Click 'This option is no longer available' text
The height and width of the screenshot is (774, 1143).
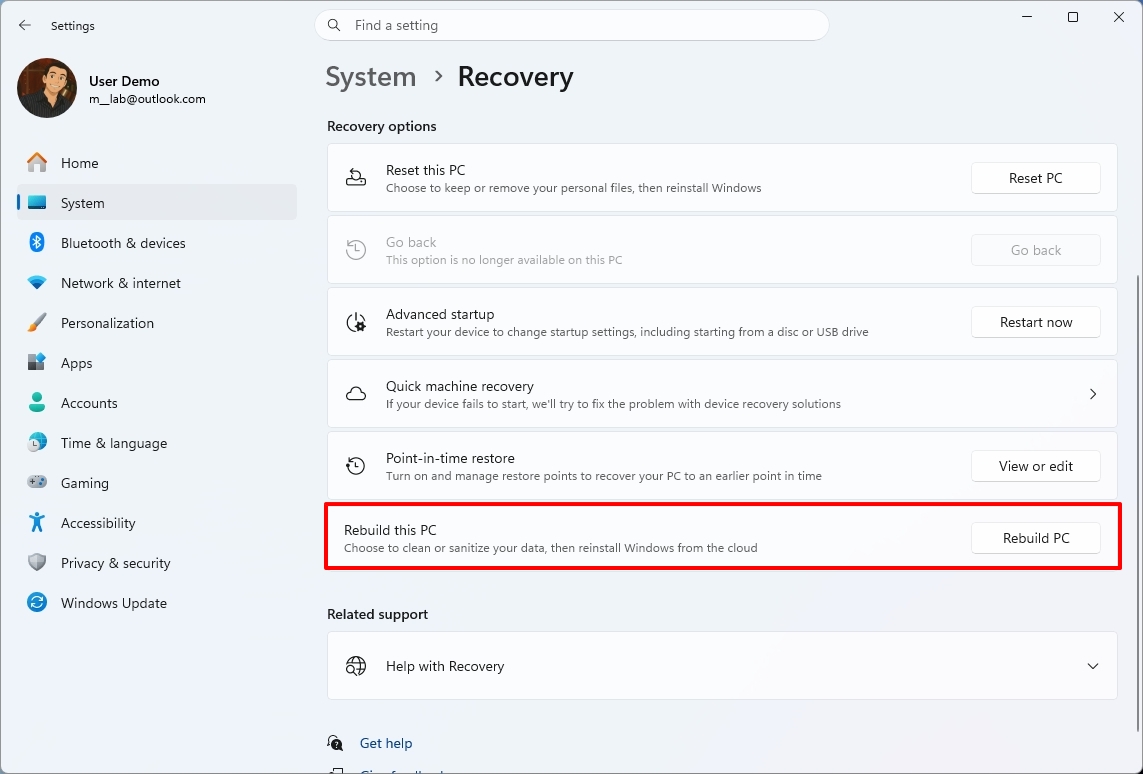tap(504, 259)
